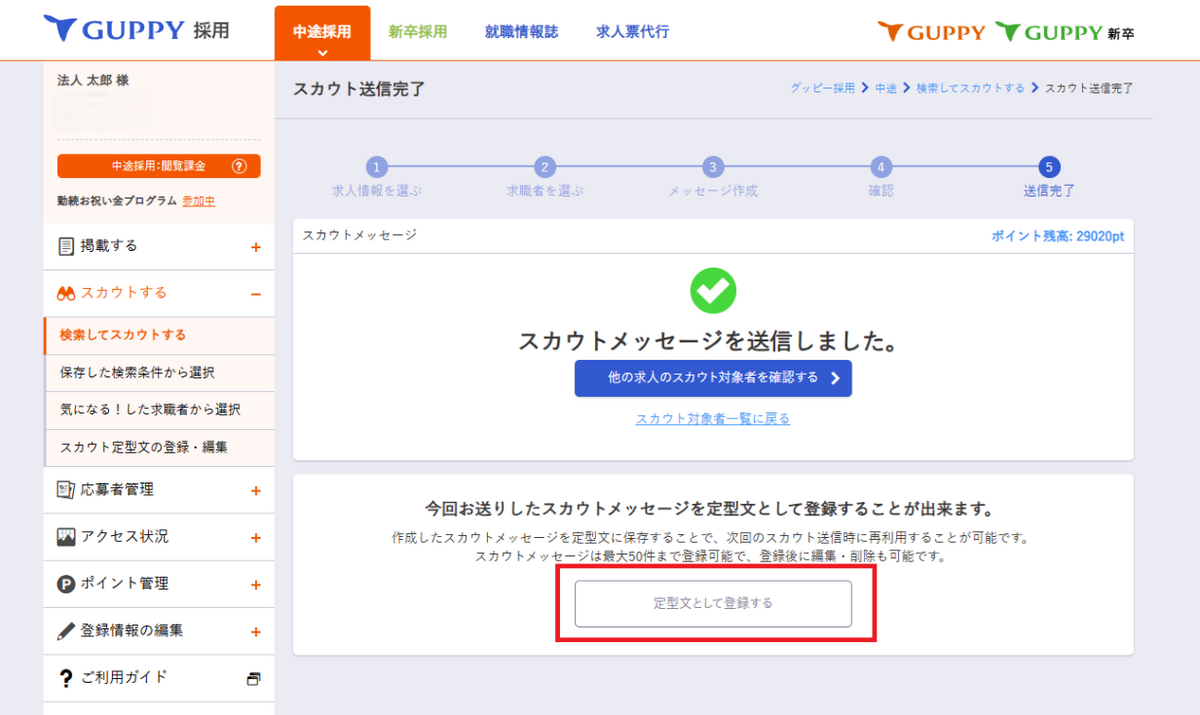This screenshot has width=1200, height=715.
Task: Click the orange GUPPY logo in header
Action: click(x=931, y=32)
